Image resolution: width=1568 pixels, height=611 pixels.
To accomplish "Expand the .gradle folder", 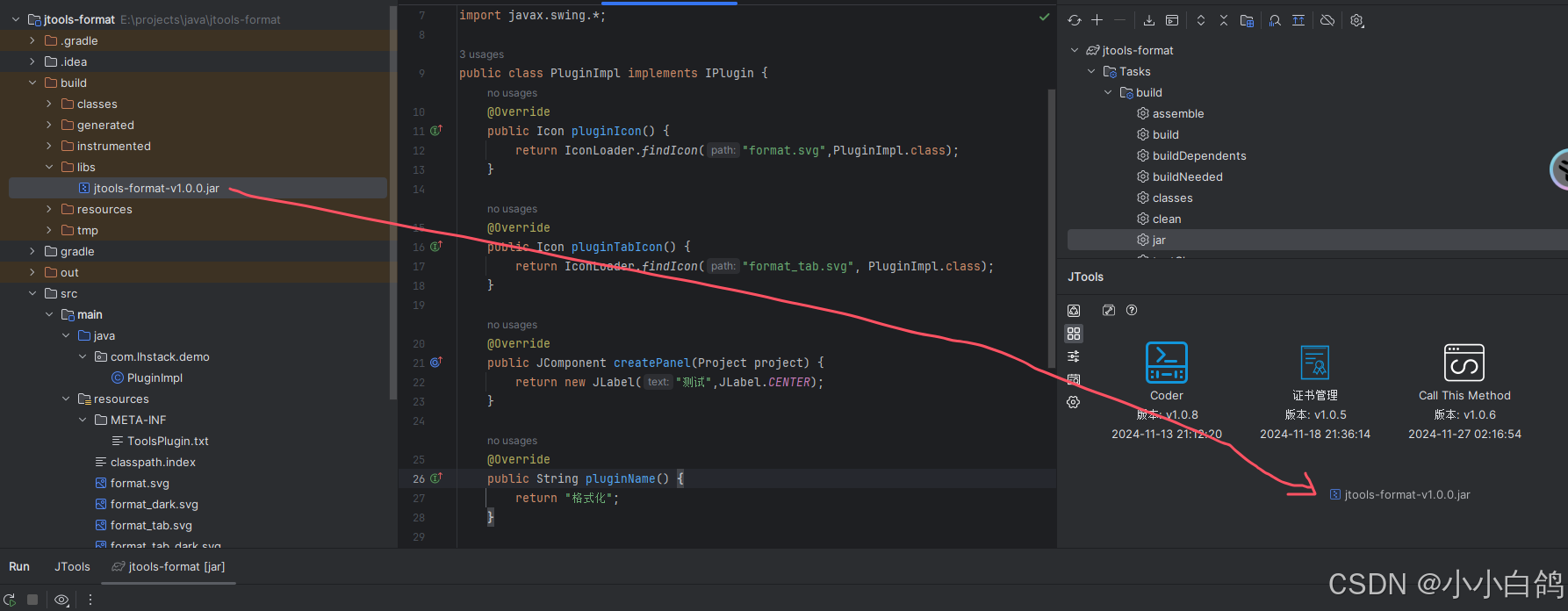I will [x=32, y=40].
